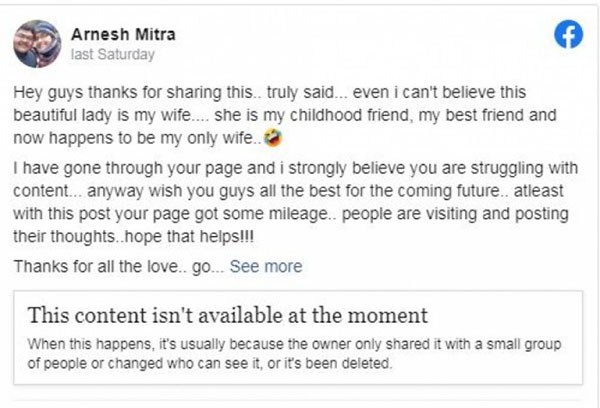Image resolution: width=600 pixels, height=408 pixels.
Task: Click the Facebook logo icon
Action: (568, 35)
